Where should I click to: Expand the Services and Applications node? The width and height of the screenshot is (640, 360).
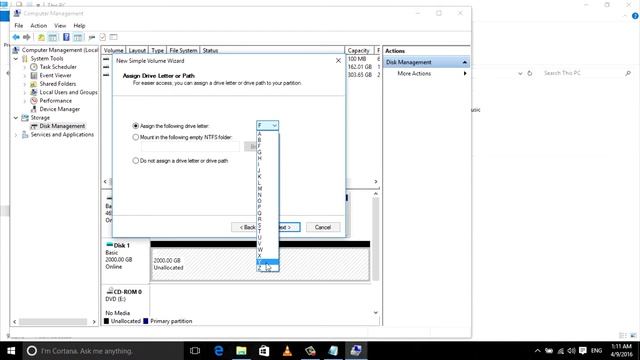[x=16, y=135]
